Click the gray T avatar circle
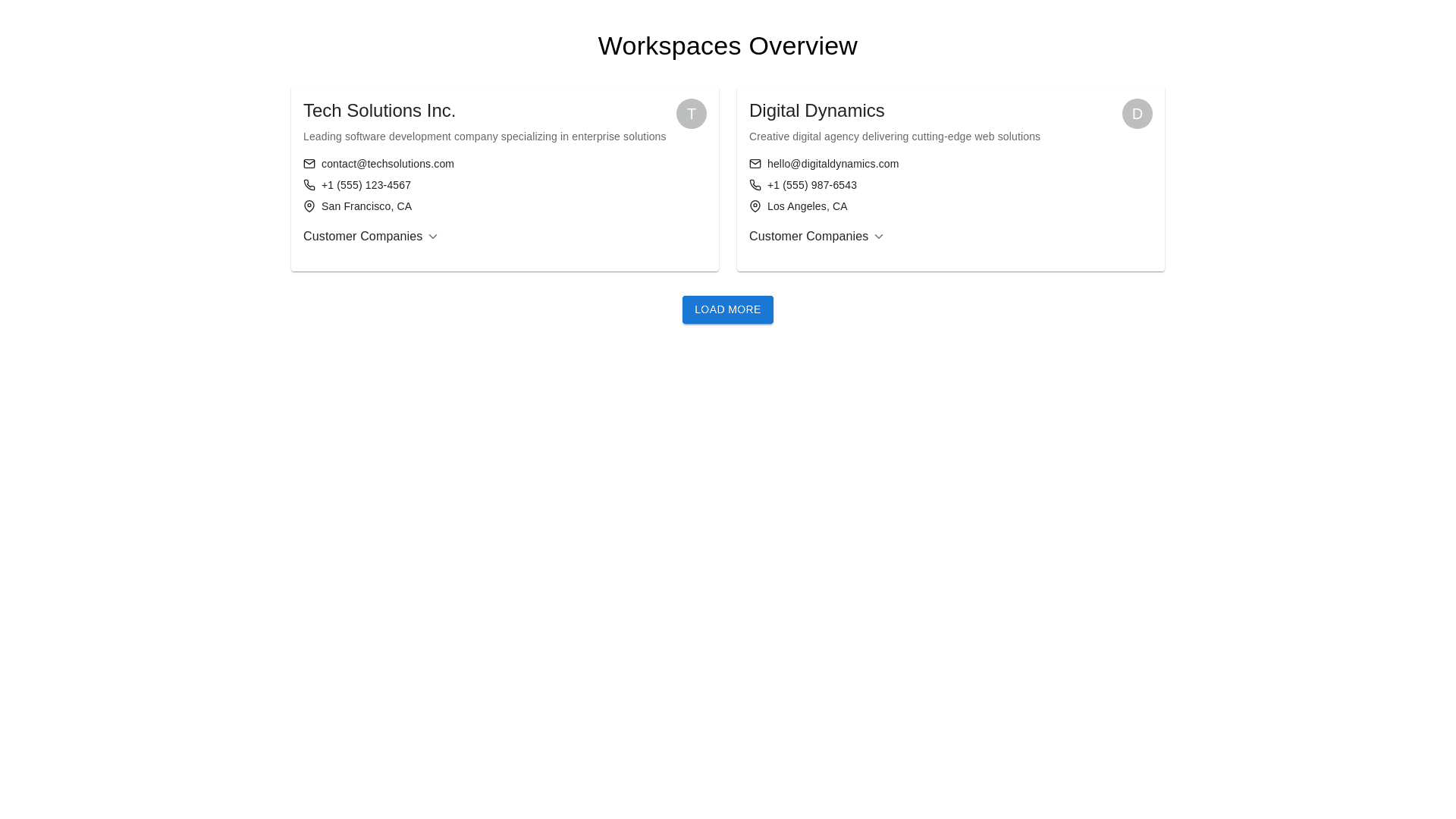Image resolution: width=1456 pixels, height=819 pixels. [691, 114]
